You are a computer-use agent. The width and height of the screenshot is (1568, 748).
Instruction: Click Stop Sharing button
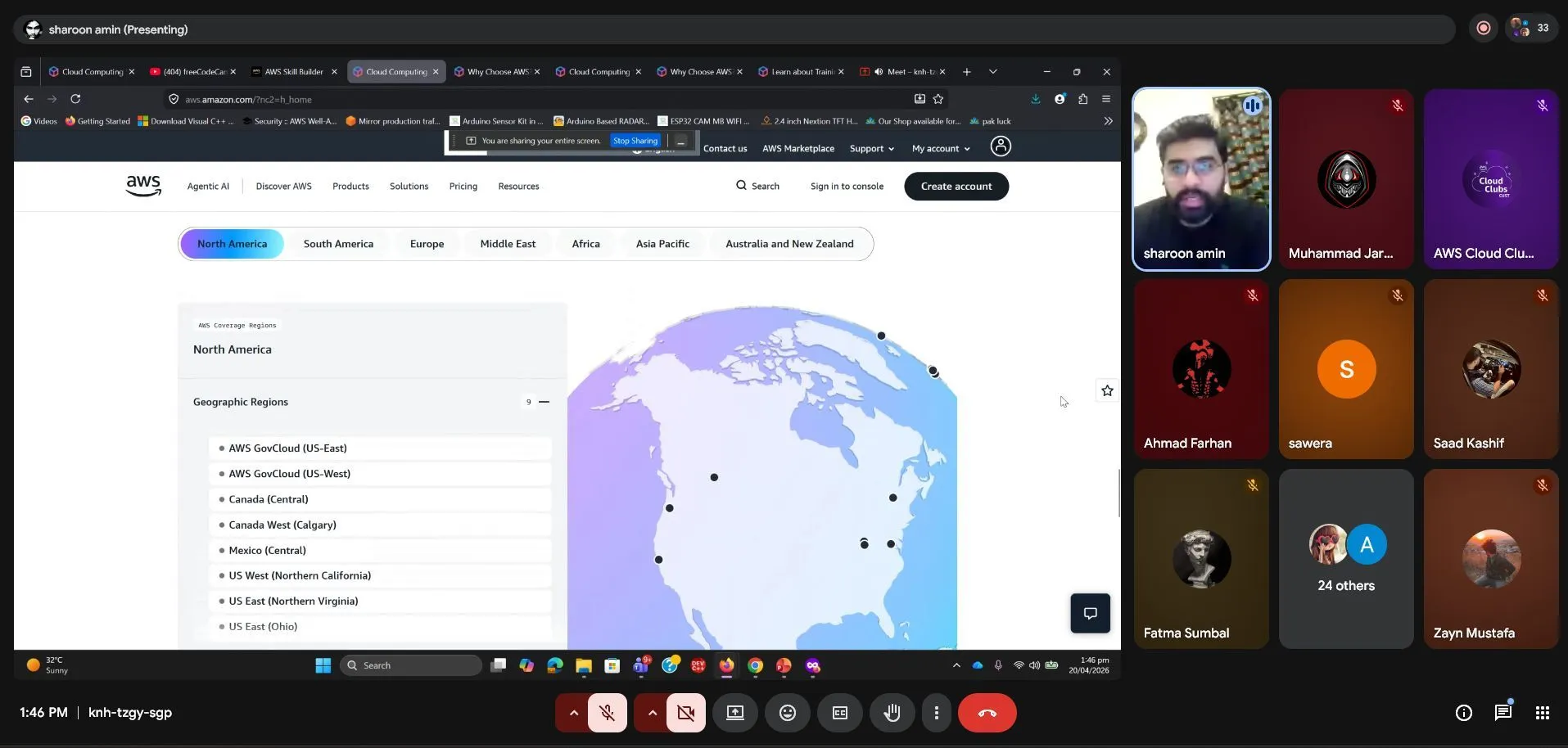635,141
